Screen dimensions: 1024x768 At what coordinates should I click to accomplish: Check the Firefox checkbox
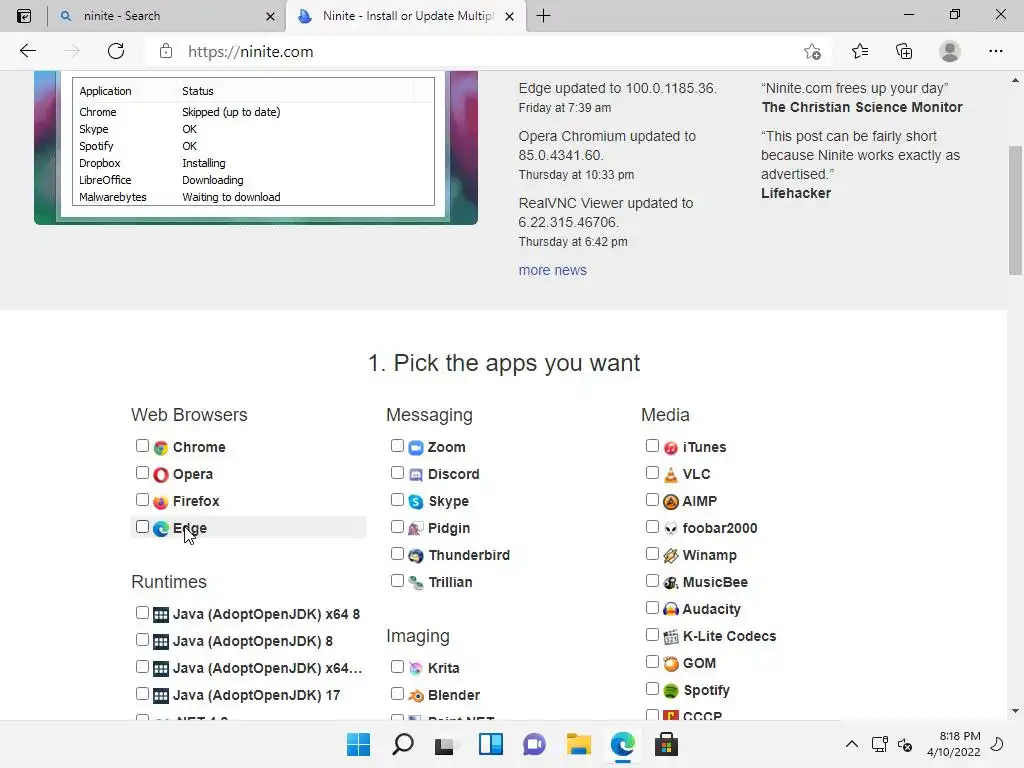click(x=142, y=500)
